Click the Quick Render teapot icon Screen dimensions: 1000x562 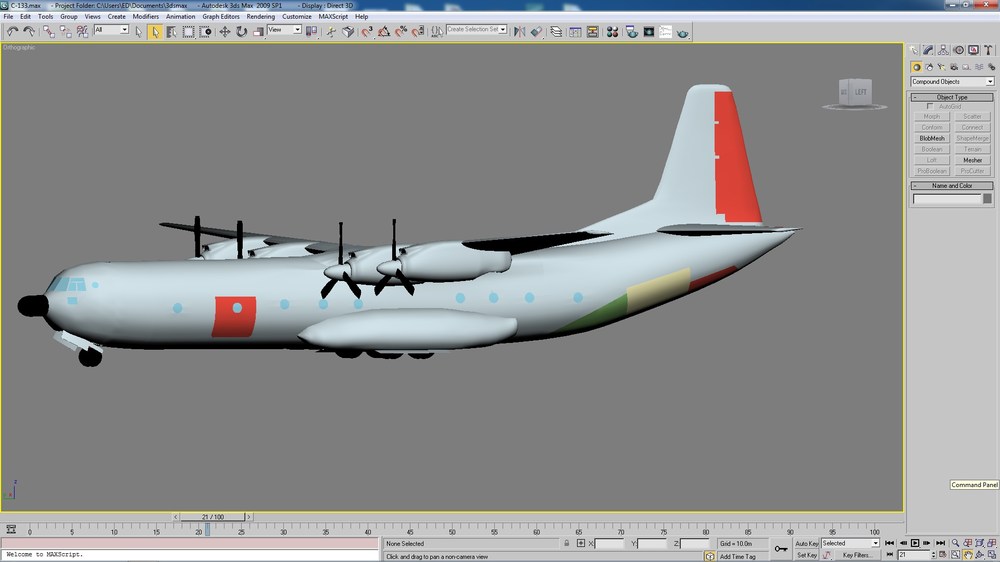coord(682,31)
